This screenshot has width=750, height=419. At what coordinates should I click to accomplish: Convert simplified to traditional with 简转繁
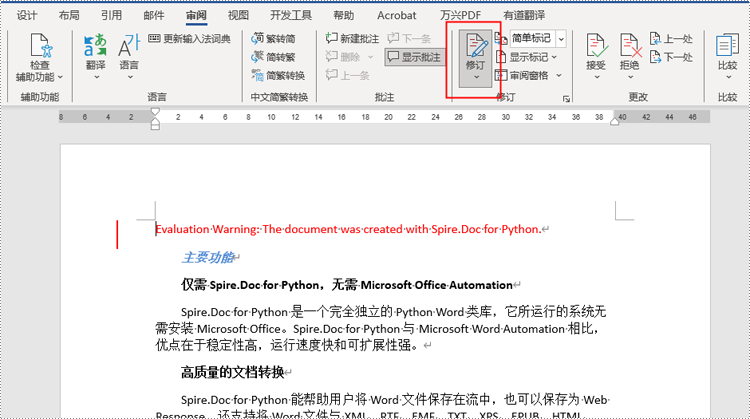click(273, 57)
